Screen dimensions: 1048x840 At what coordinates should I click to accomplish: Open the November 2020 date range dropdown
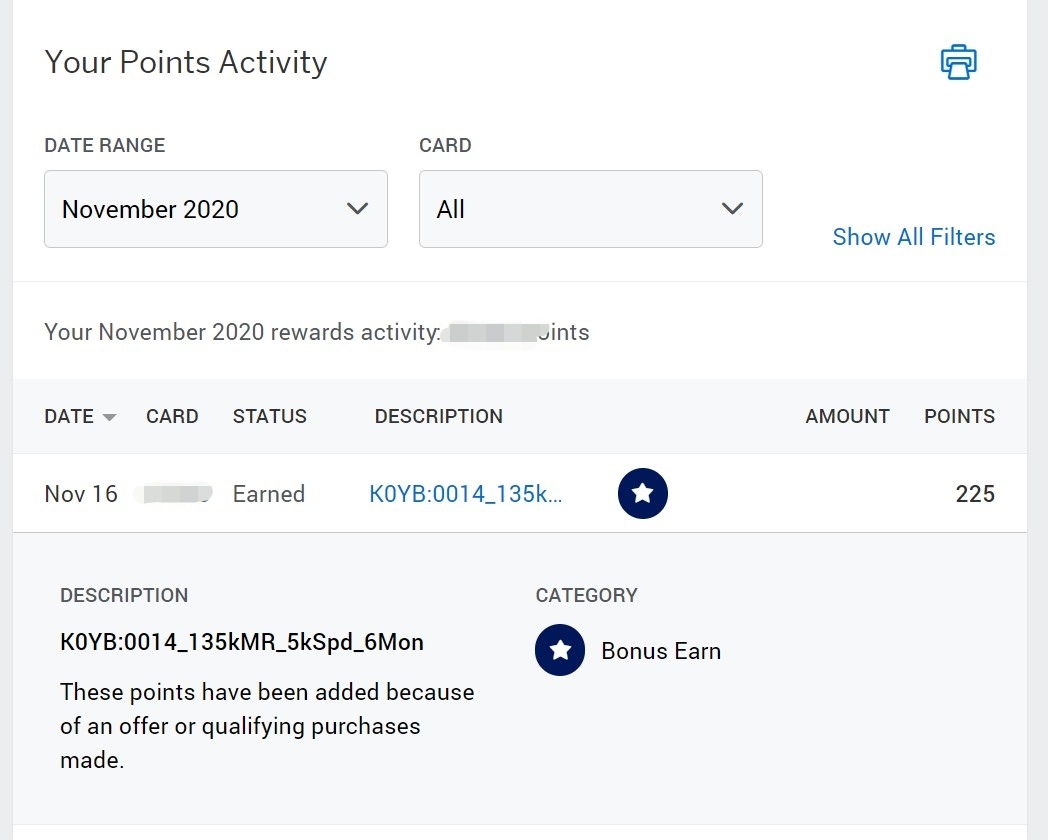pyautogui.click(x=215, y=209)
